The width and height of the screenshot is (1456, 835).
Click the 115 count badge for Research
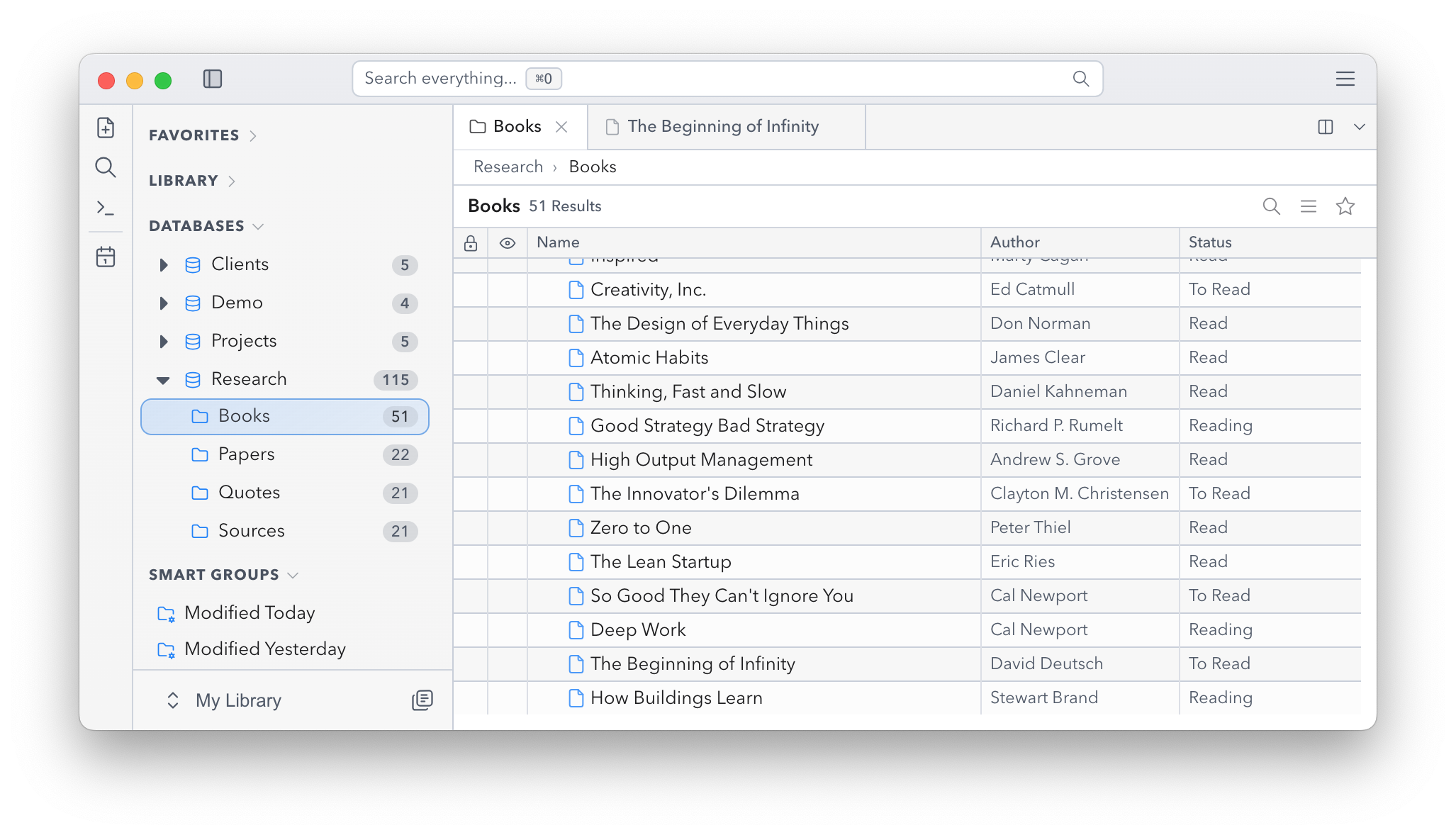396,380
